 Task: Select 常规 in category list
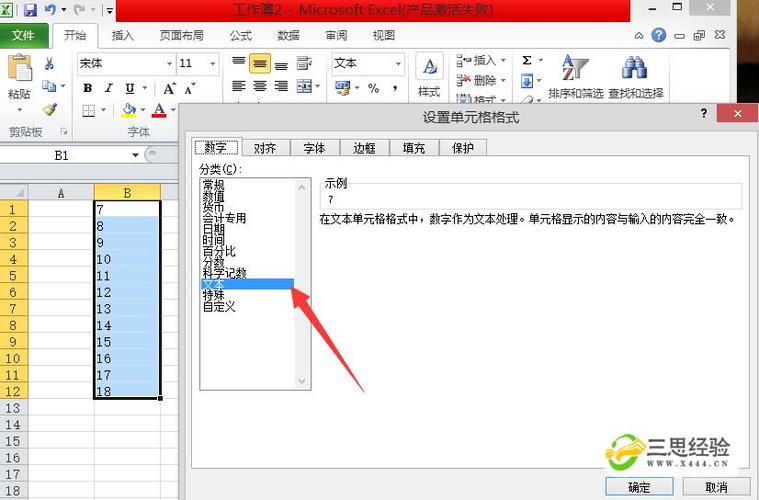click(213, 184)
